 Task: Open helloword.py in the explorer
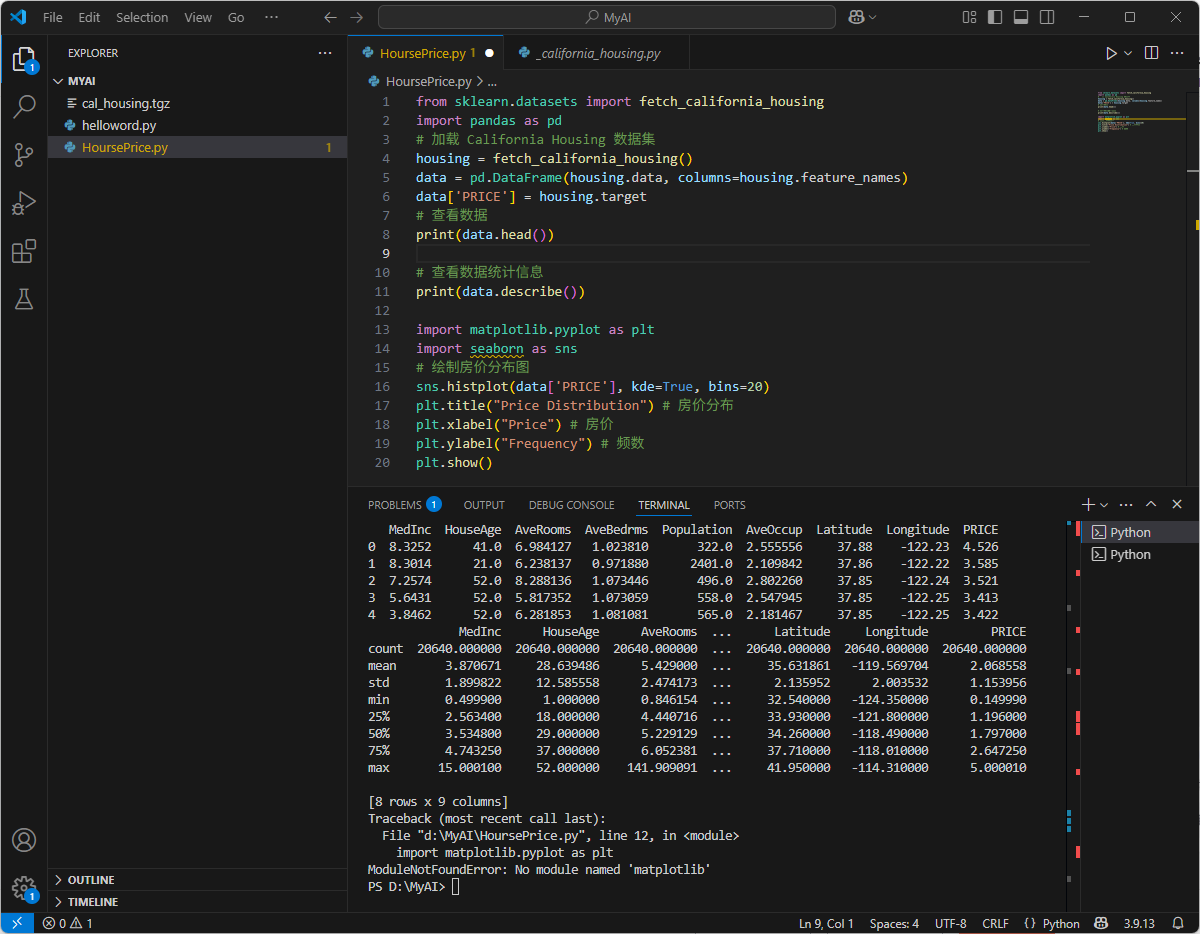119,125
